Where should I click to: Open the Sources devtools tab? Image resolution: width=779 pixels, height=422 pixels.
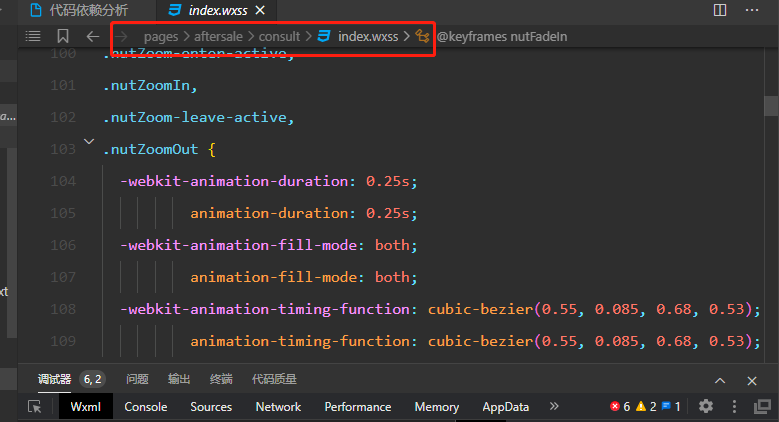[211, 407]
